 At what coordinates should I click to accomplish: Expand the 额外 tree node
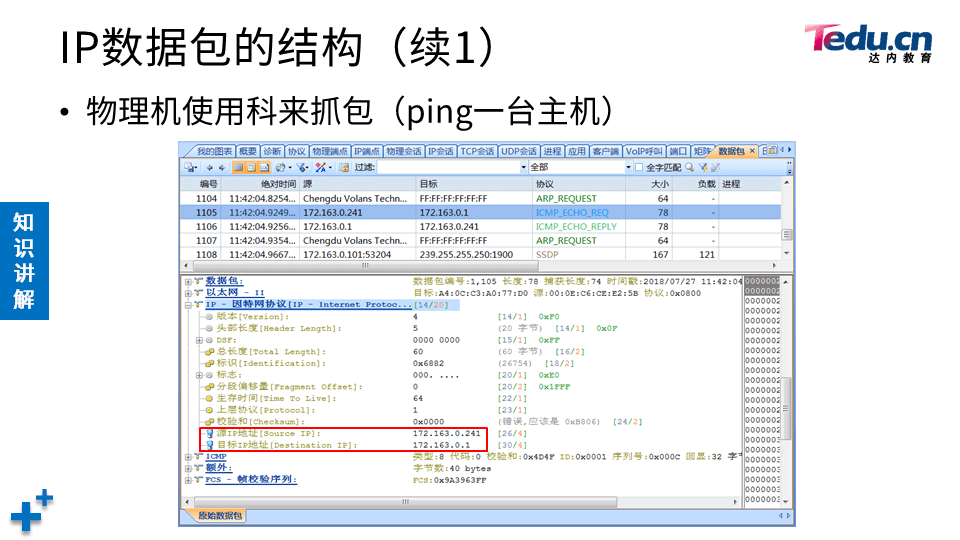click(x=188, y=468)
